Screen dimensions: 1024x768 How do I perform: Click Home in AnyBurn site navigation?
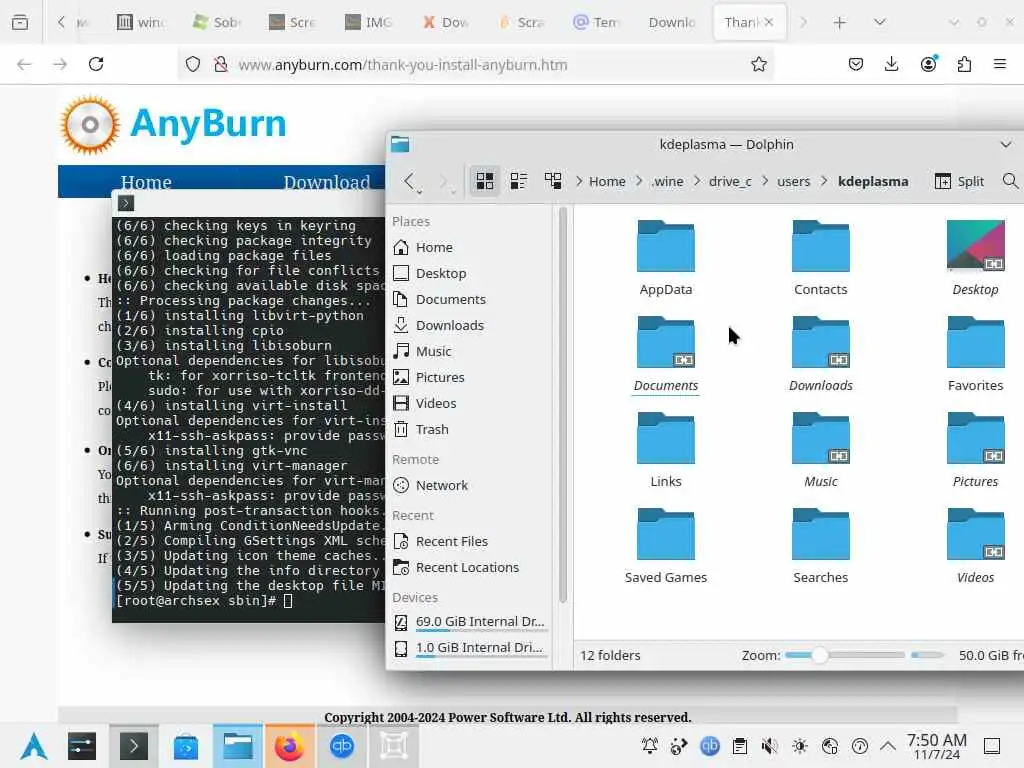point(146,182)
